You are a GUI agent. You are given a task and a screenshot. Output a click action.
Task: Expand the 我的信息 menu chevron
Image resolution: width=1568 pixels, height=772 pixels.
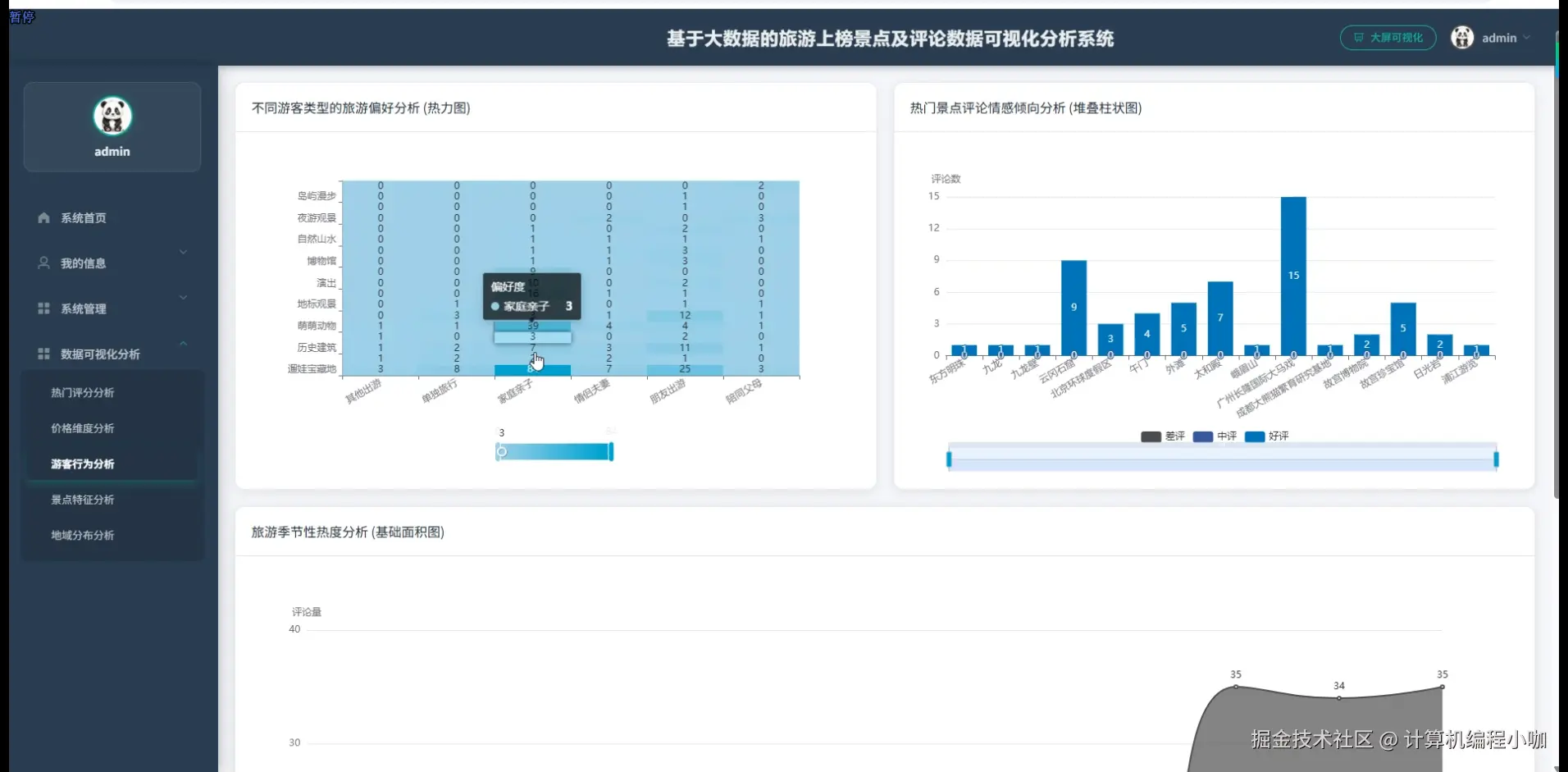pyautogui.click(x=183, y=252)
